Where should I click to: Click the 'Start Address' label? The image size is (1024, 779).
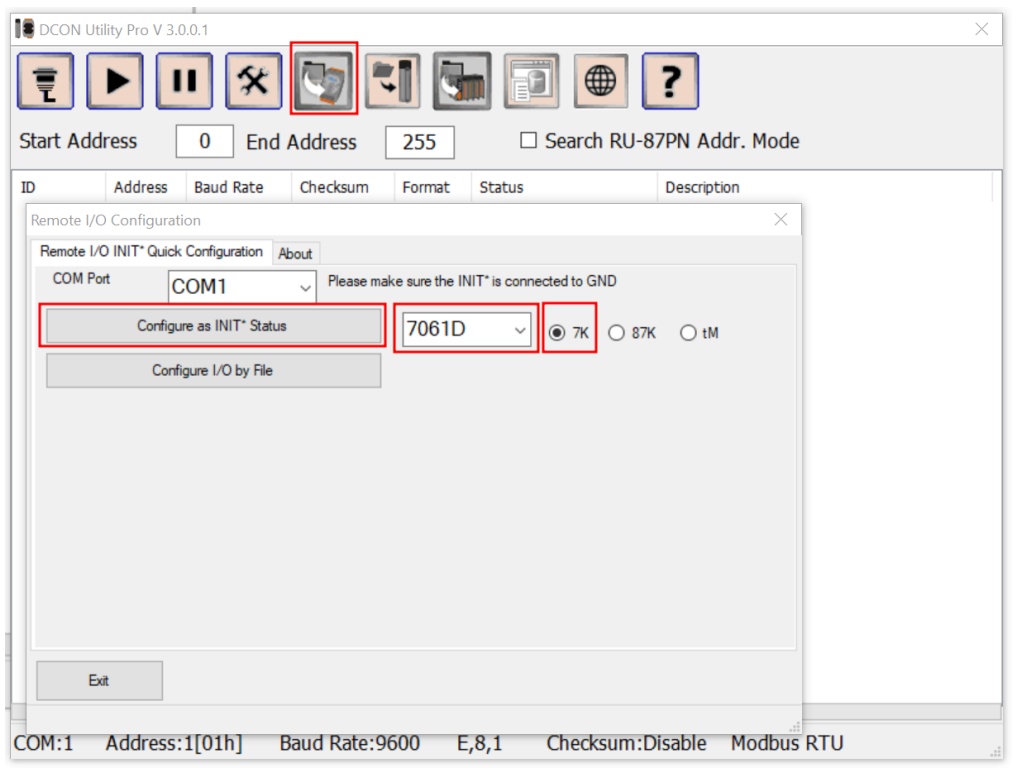(78, 141)
